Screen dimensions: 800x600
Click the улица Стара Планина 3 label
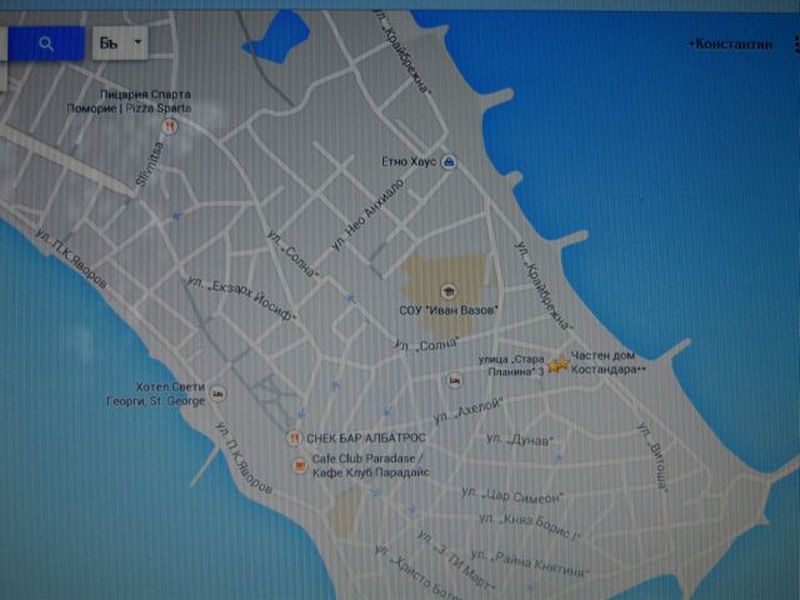click(512, 365)
